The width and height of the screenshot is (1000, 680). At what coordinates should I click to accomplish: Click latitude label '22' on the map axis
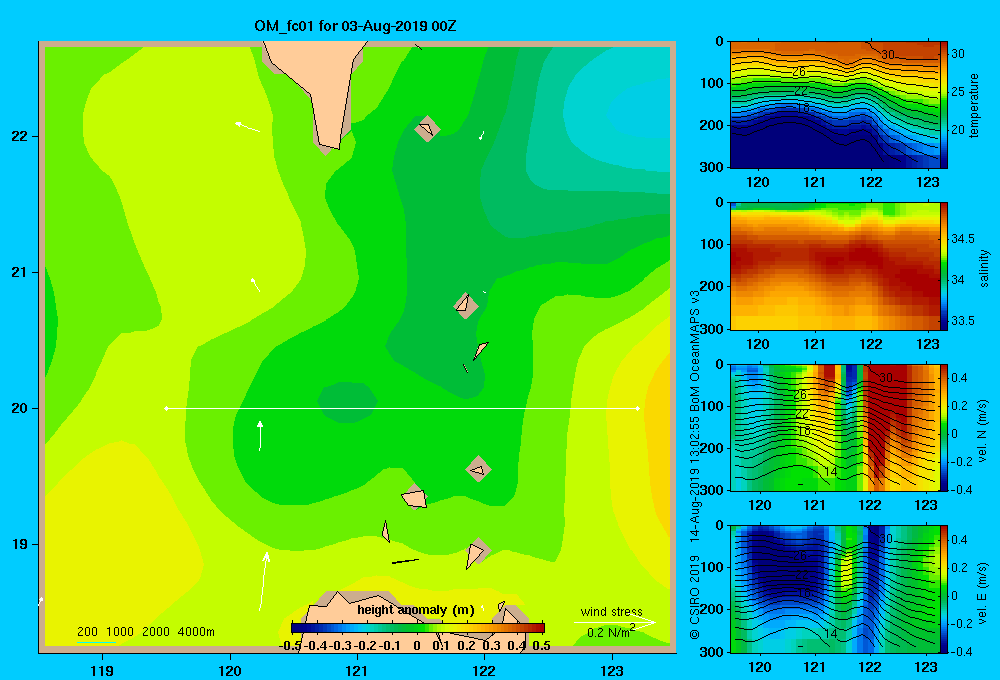pos(19,136)
